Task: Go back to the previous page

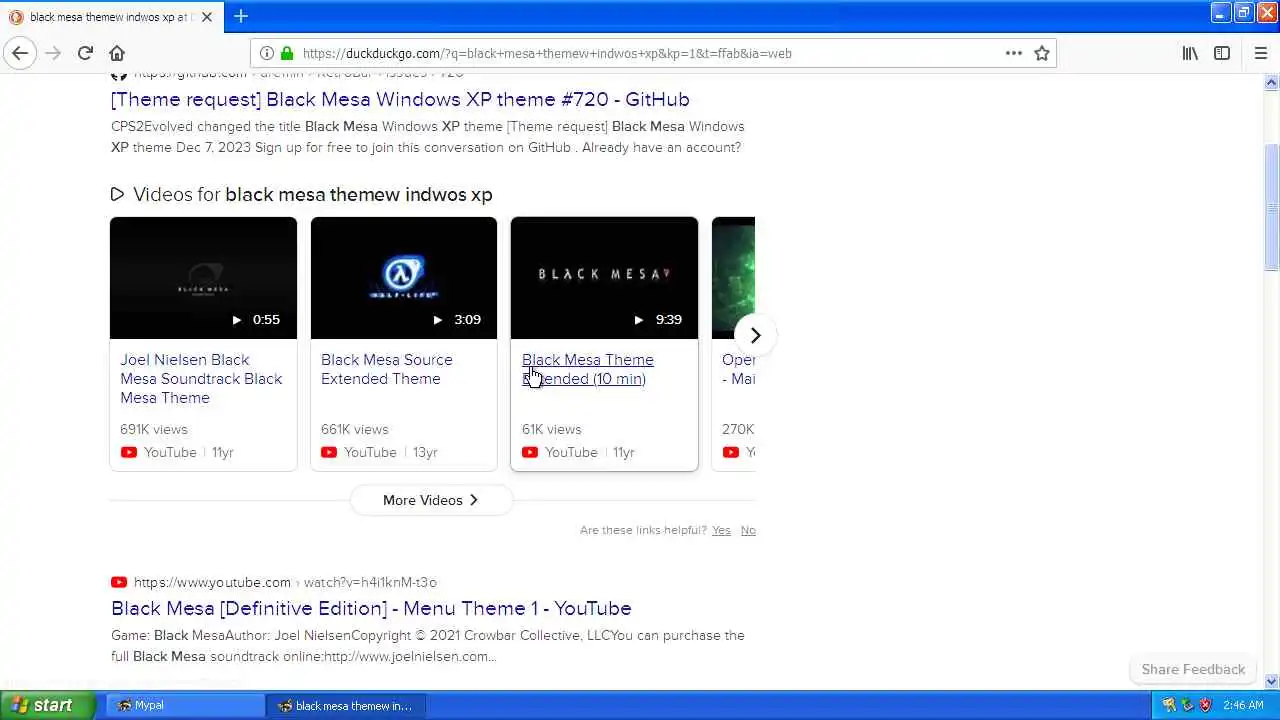Action: tap(20, 53)
